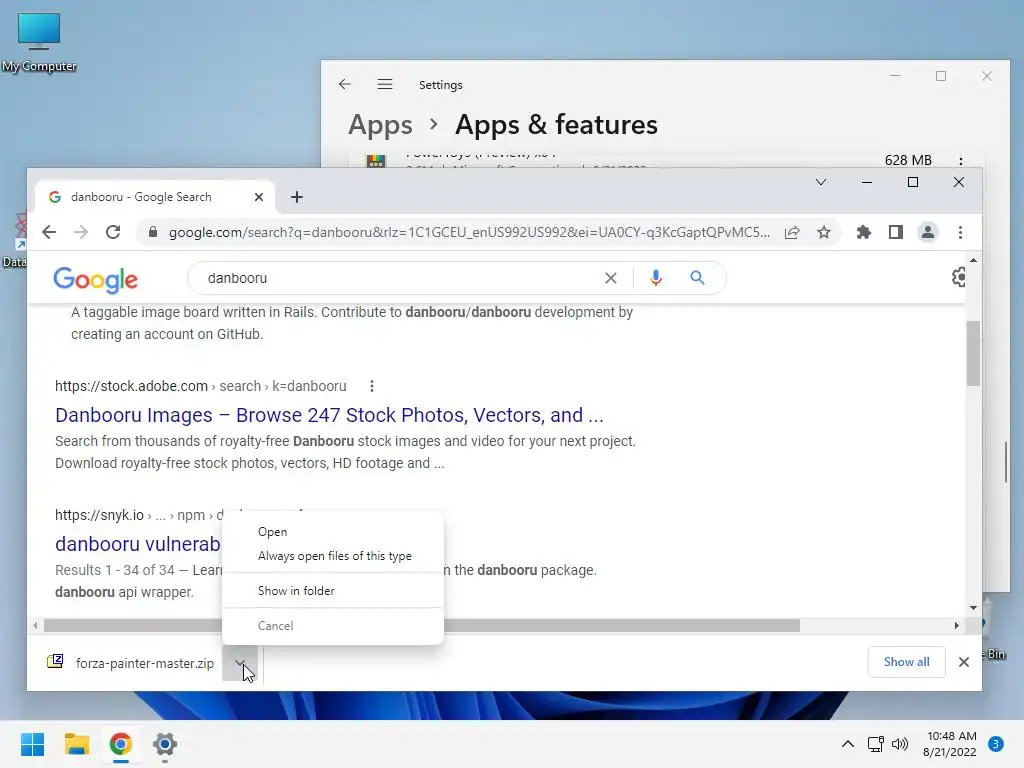Reload the Google search page

click(113, 232)
